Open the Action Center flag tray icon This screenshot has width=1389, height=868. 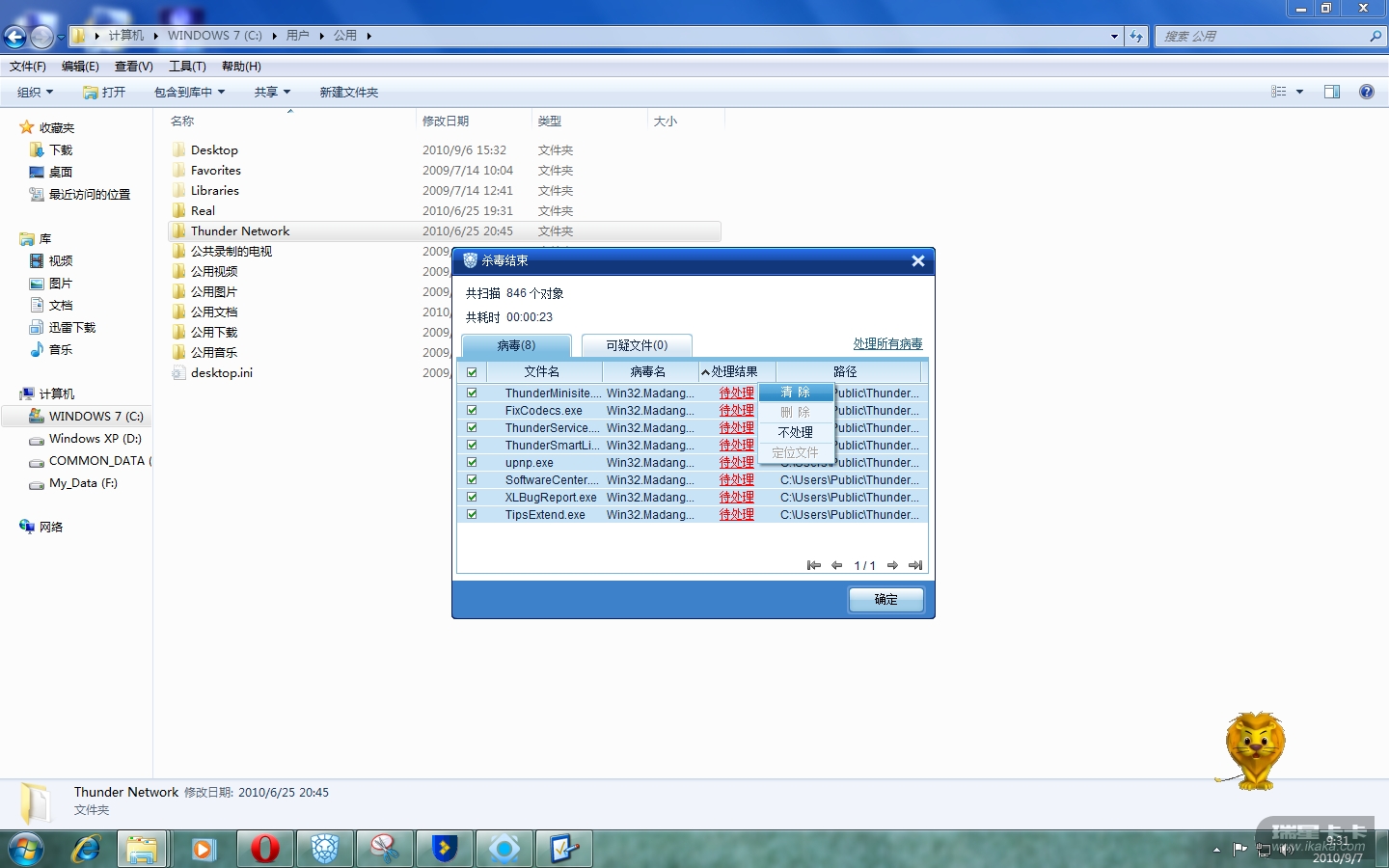coord(1240,849)
